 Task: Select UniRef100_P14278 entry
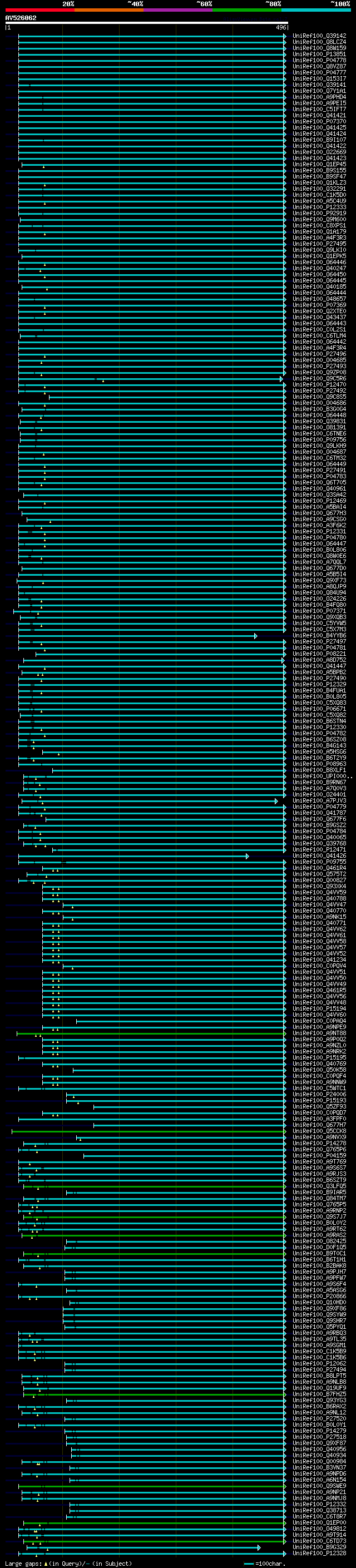(319, 1143)
